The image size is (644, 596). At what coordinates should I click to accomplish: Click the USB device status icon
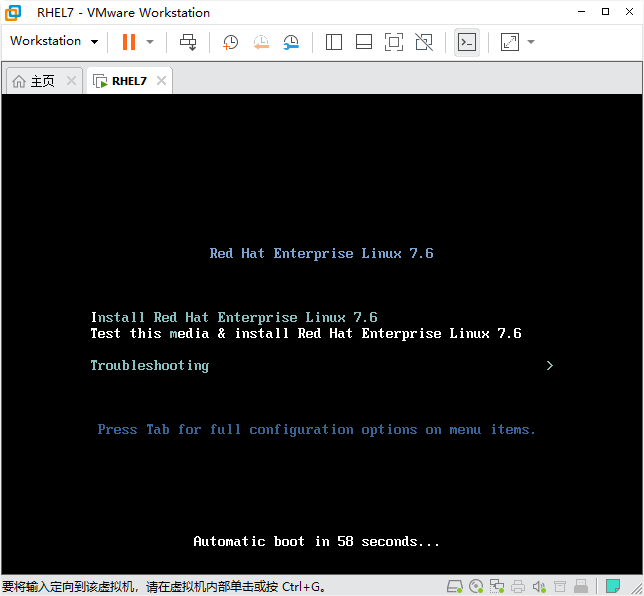coord(580,586)
